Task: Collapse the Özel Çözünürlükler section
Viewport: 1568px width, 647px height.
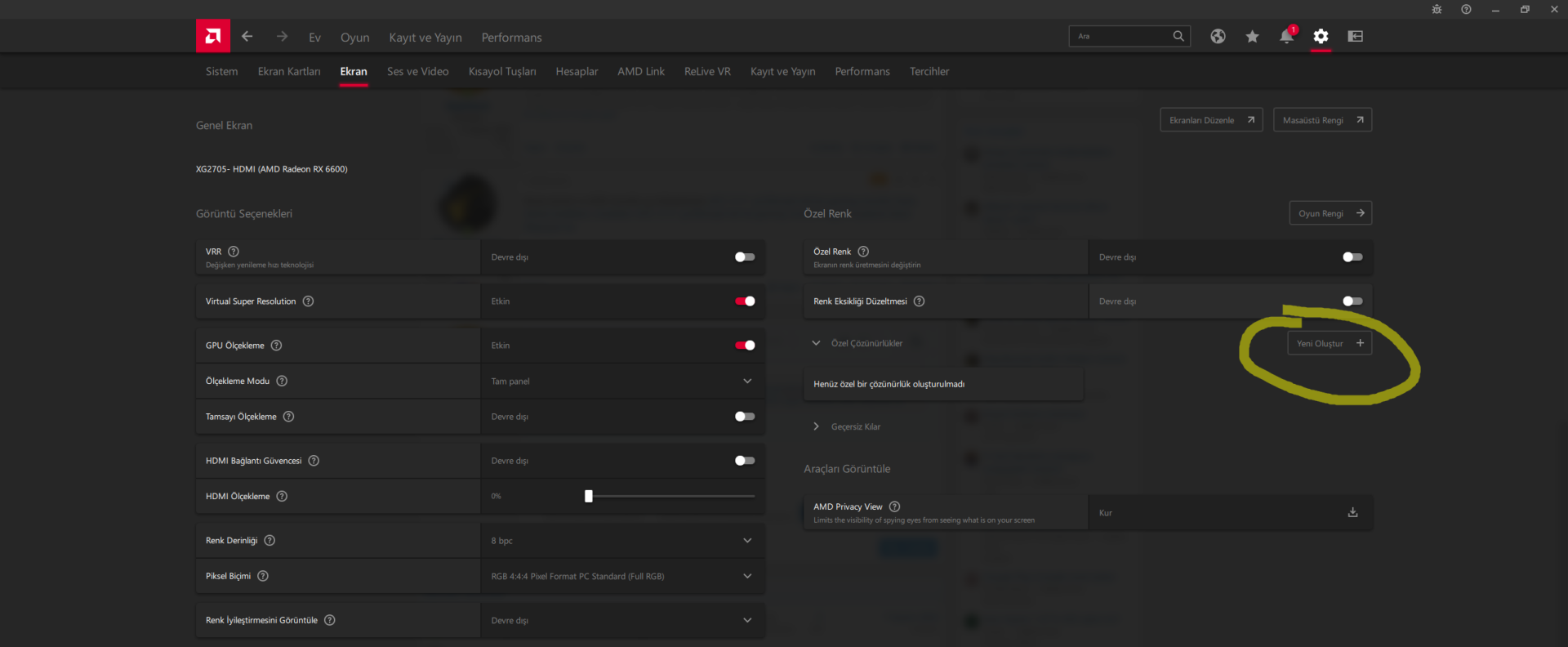Action: 816,343
